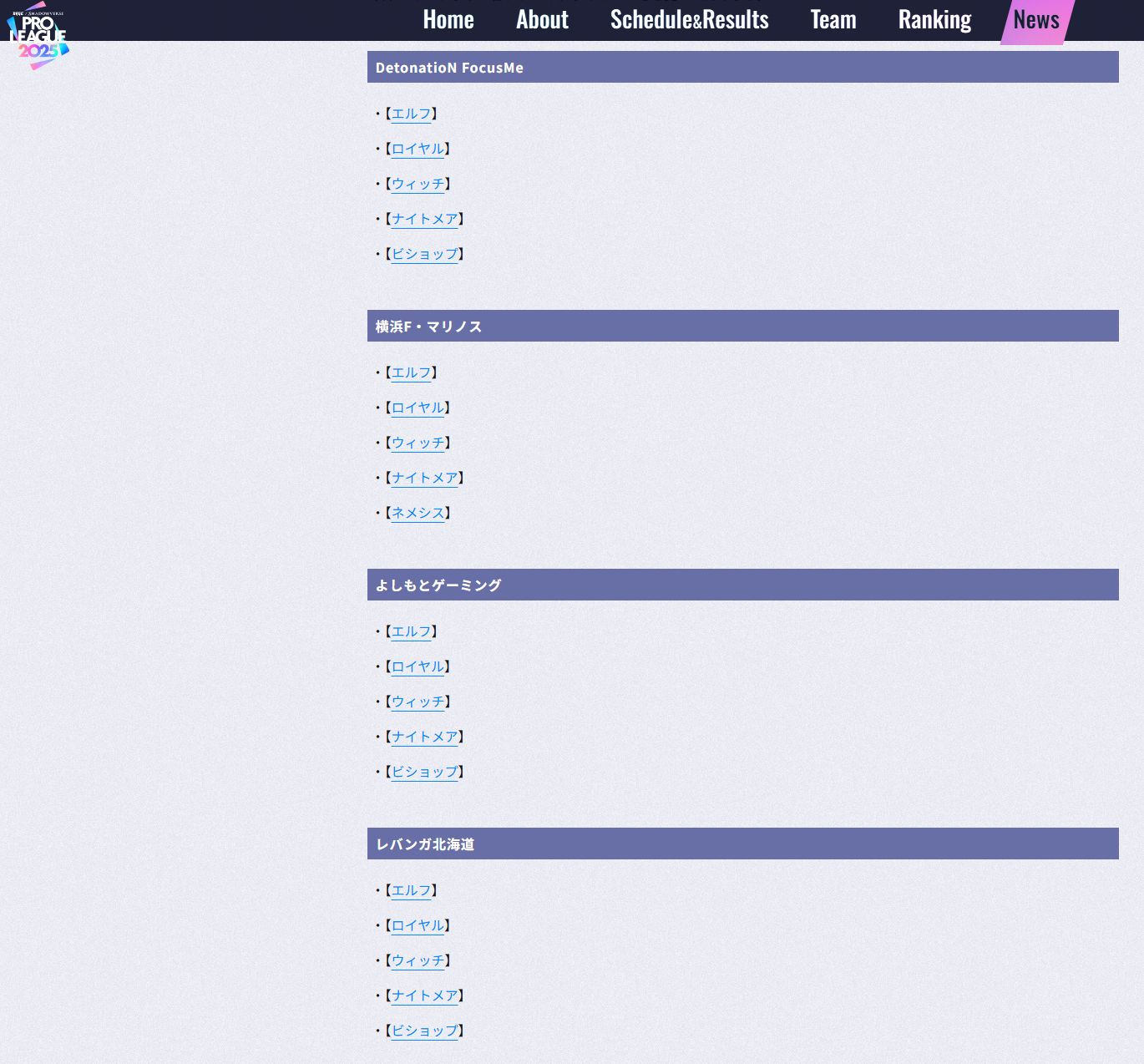Image resolution: width=1144 pixels, height=1064 pixels.
Task: Click the レバンガ北海道 section heading
Action: (x=743, y=844)
